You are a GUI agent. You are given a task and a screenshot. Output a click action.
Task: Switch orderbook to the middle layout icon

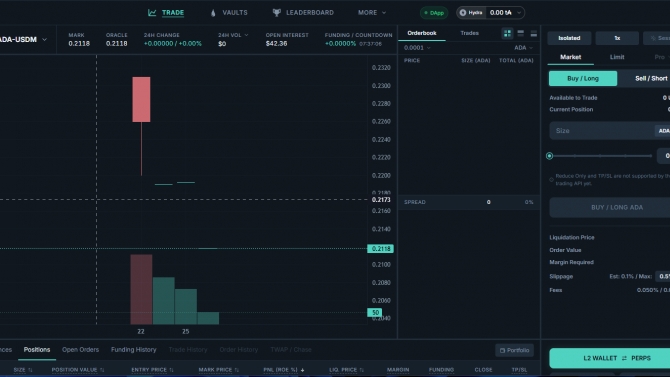(520, 33)
